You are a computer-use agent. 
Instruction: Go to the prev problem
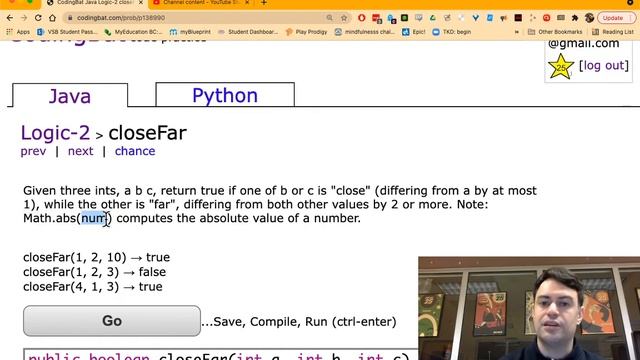click(33, 151)
